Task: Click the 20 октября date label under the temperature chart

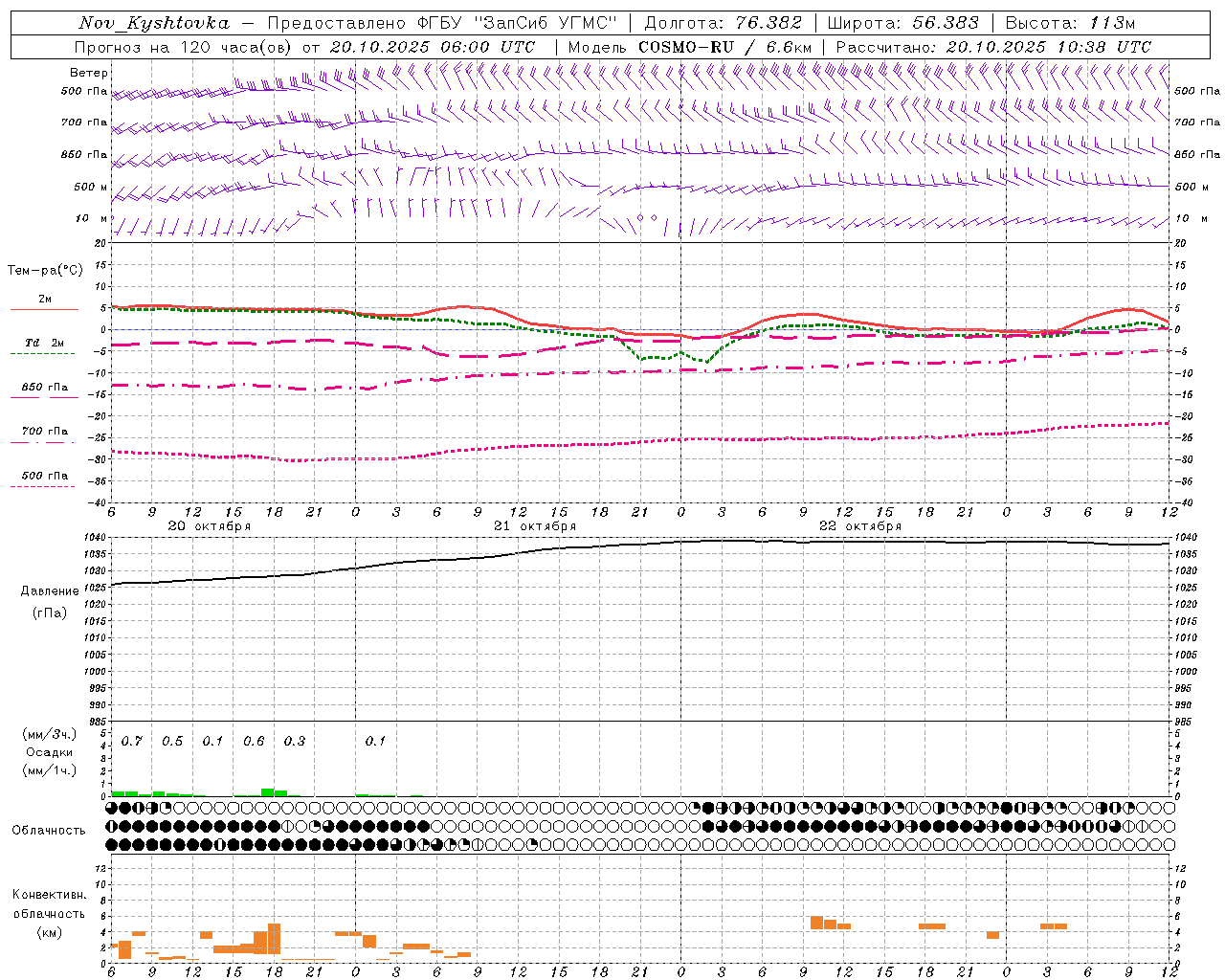Action: click(x=210, y=526)
